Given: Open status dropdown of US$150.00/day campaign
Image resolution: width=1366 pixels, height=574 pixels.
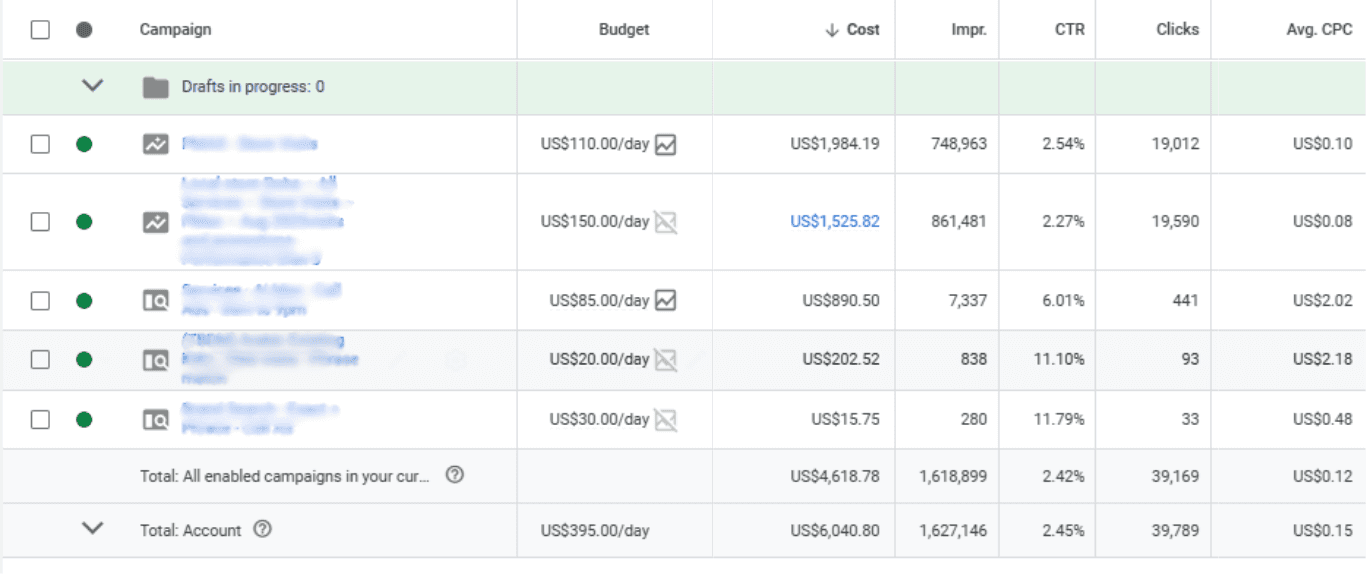Looking at the screenshot, I should click(84, 222).
